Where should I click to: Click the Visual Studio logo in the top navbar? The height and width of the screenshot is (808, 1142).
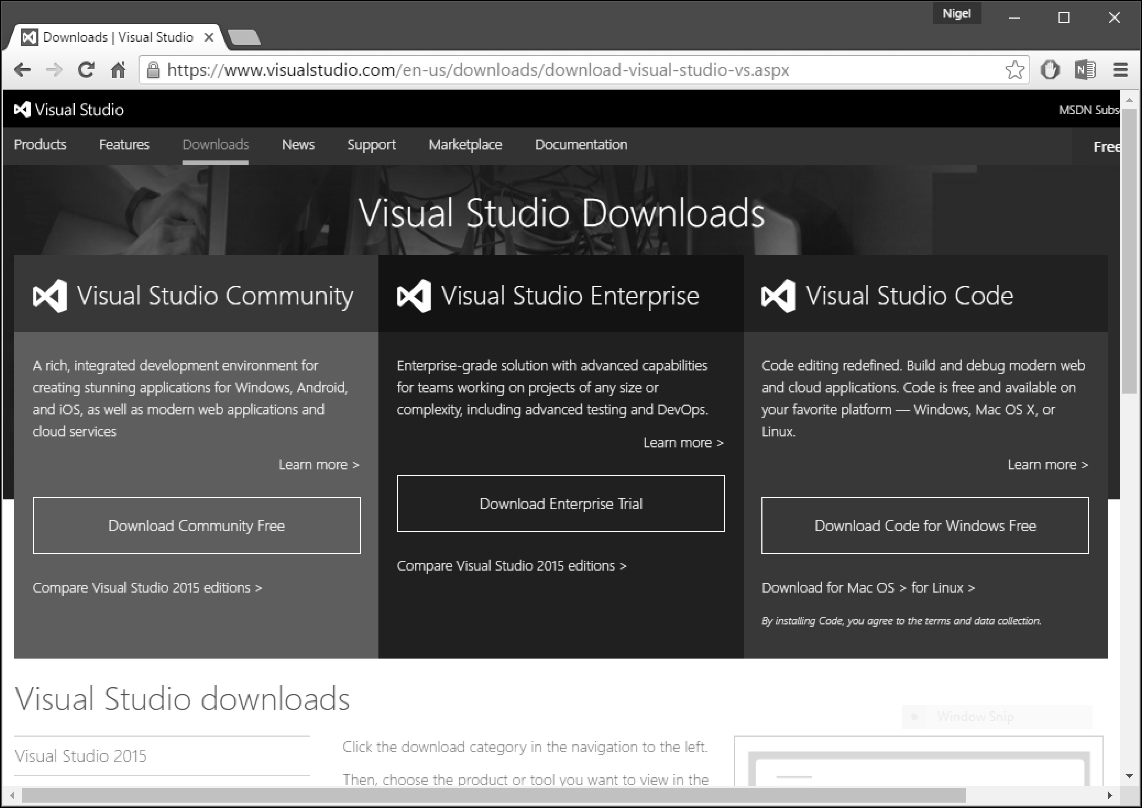[22, 109]
